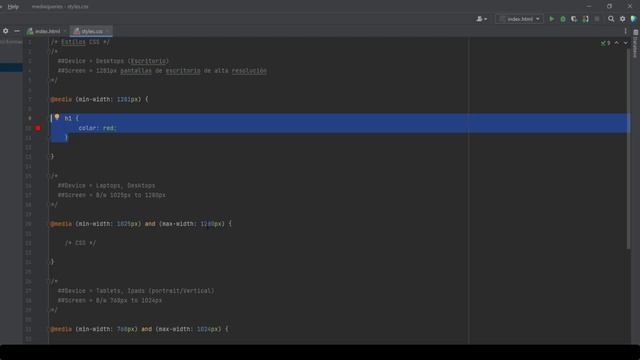Close the styles.css tab

tap(107, 31)
